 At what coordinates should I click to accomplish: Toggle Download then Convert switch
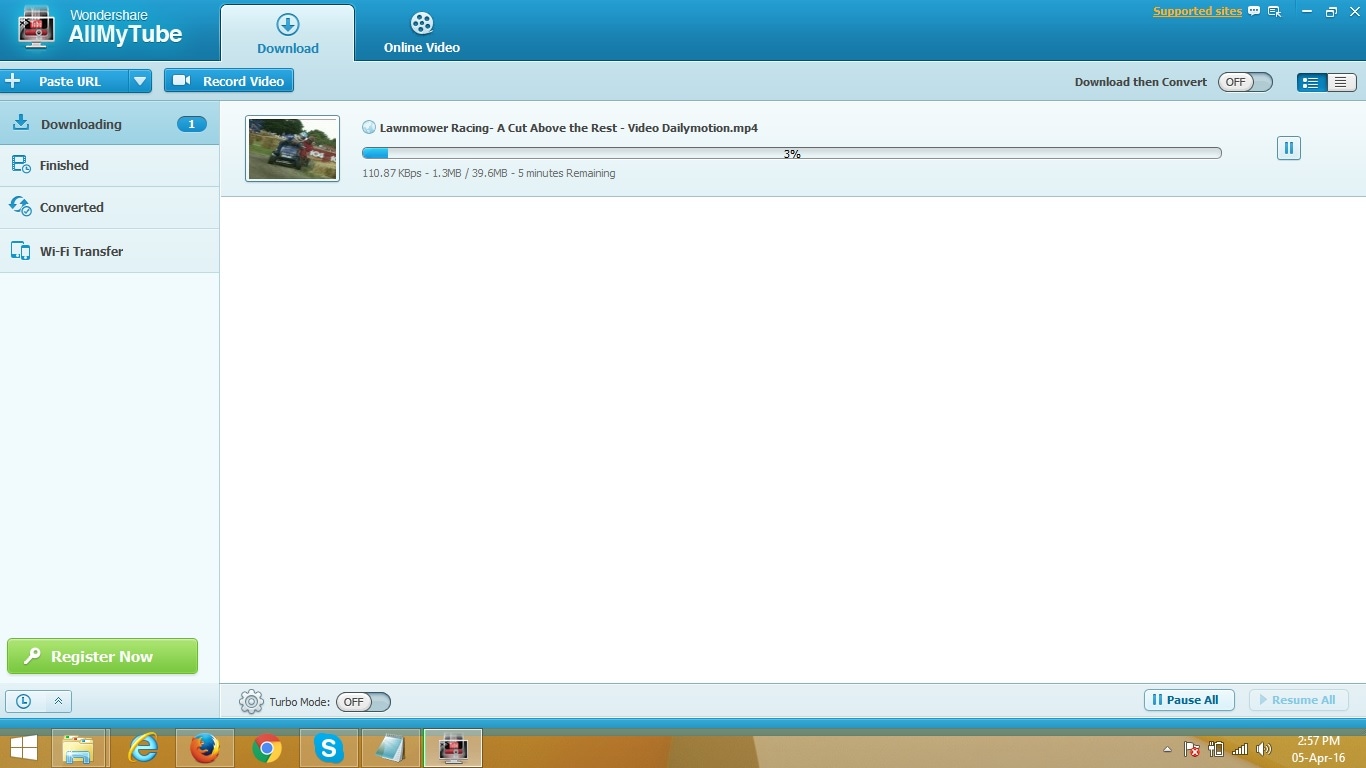(x=1245, y=82)
